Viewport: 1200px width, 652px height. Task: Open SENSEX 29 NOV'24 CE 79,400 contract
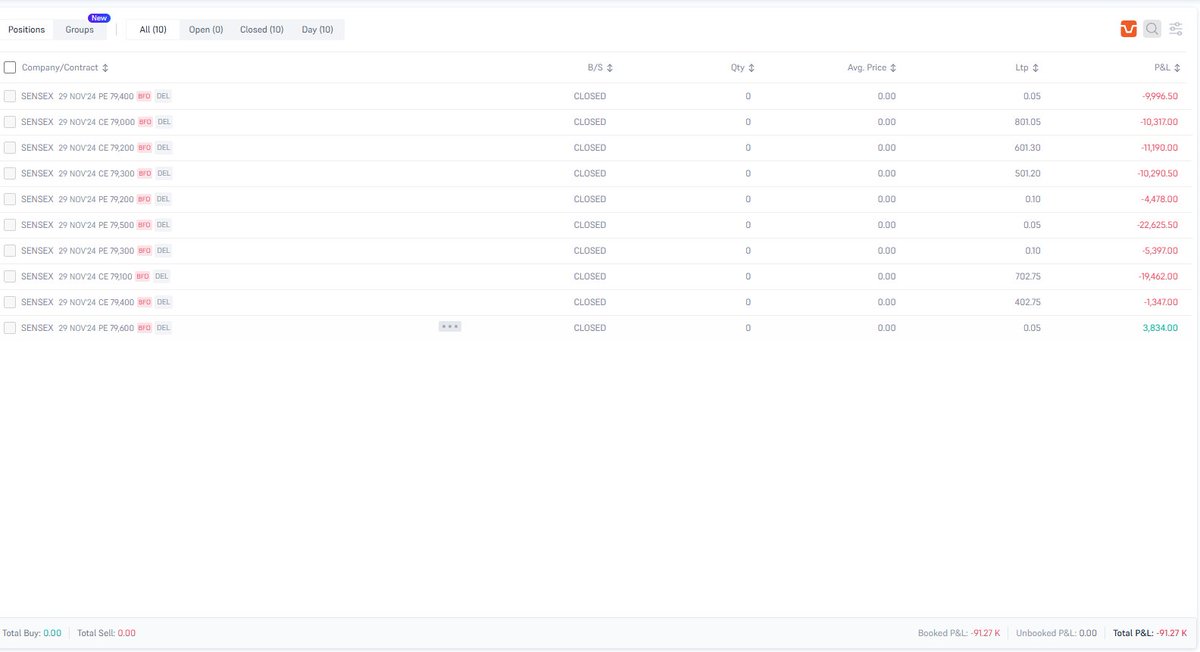point(77,302)
